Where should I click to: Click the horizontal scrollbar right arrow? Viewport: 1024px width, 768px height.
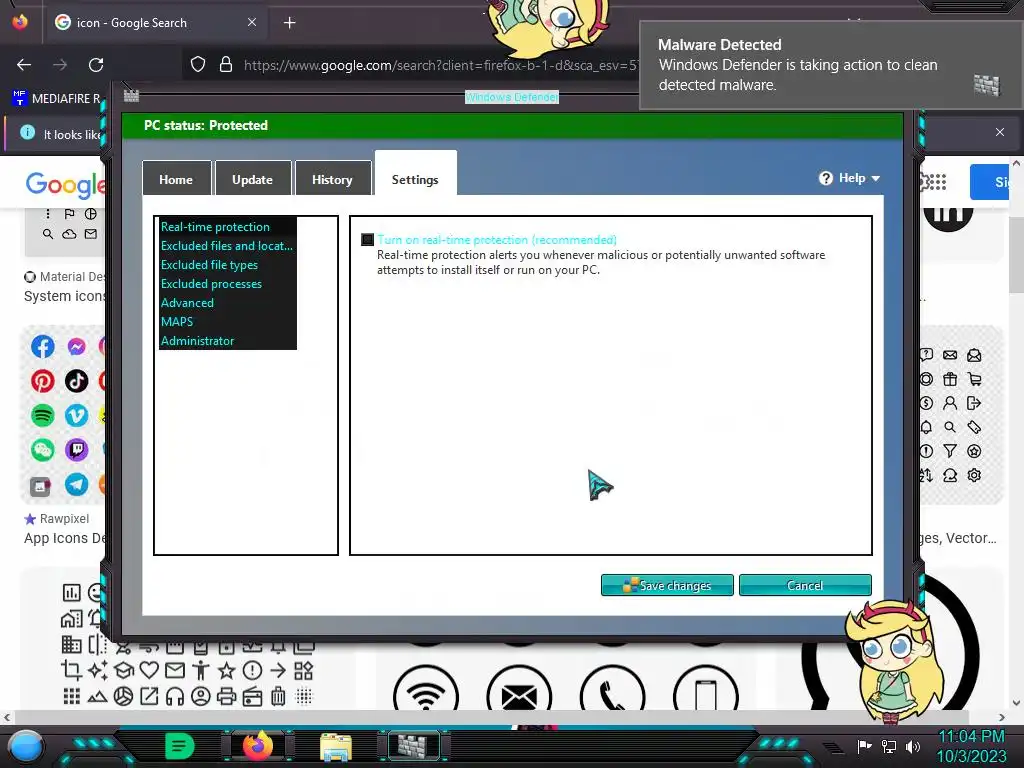1002,717
